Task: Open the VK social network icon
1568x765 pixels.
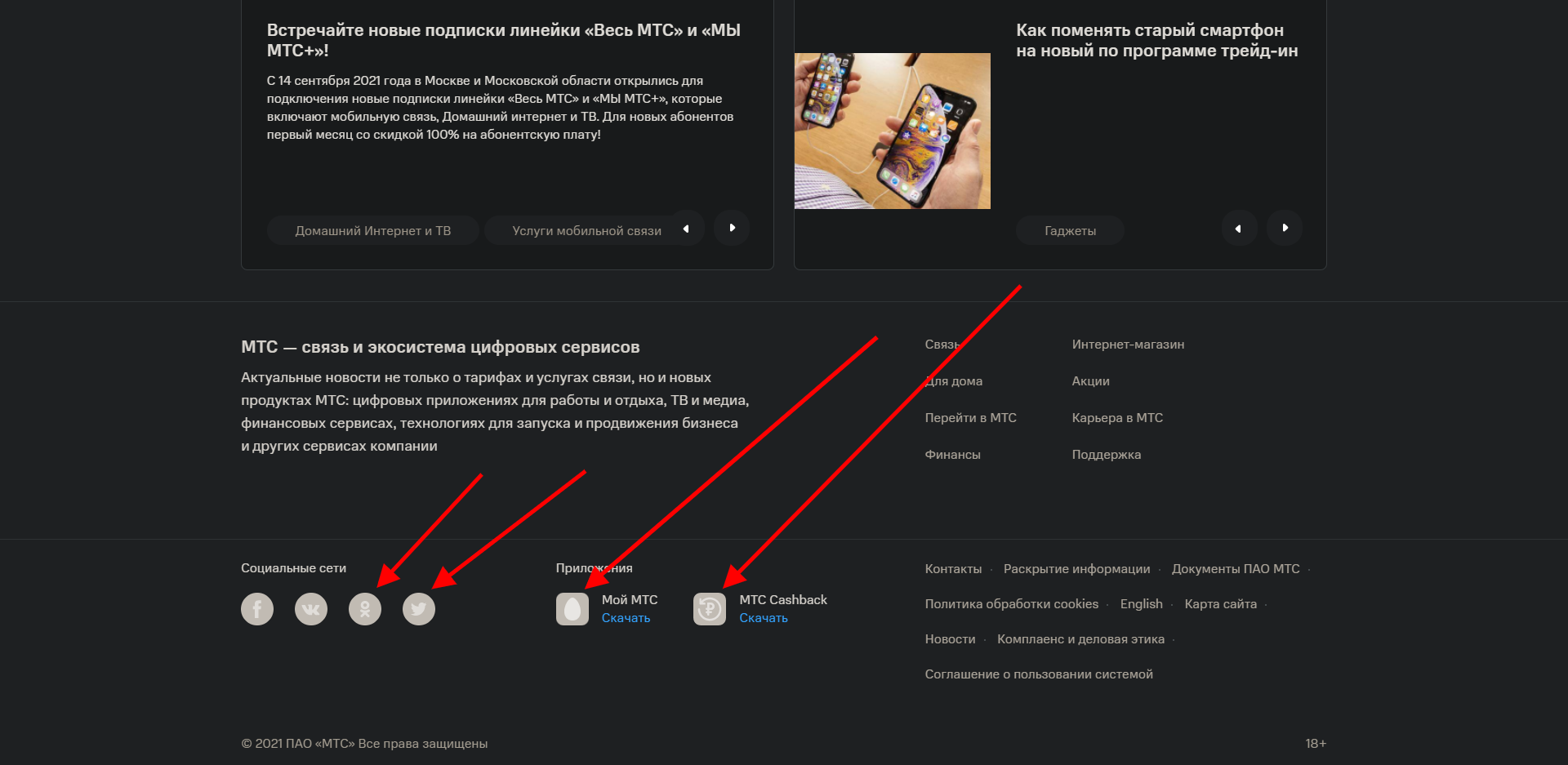Action: (x=310, y=608)
